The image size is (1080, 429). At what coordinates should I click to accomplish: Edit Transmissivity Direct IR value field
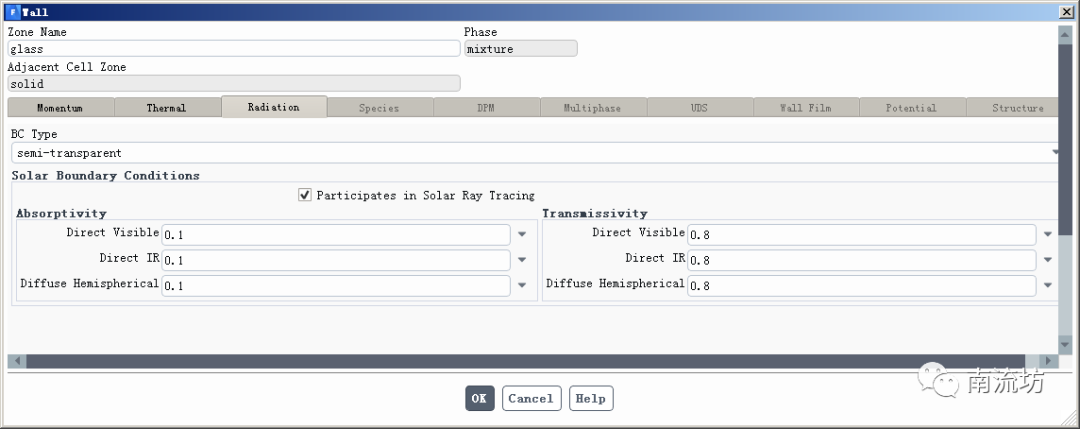click(862, 260)
